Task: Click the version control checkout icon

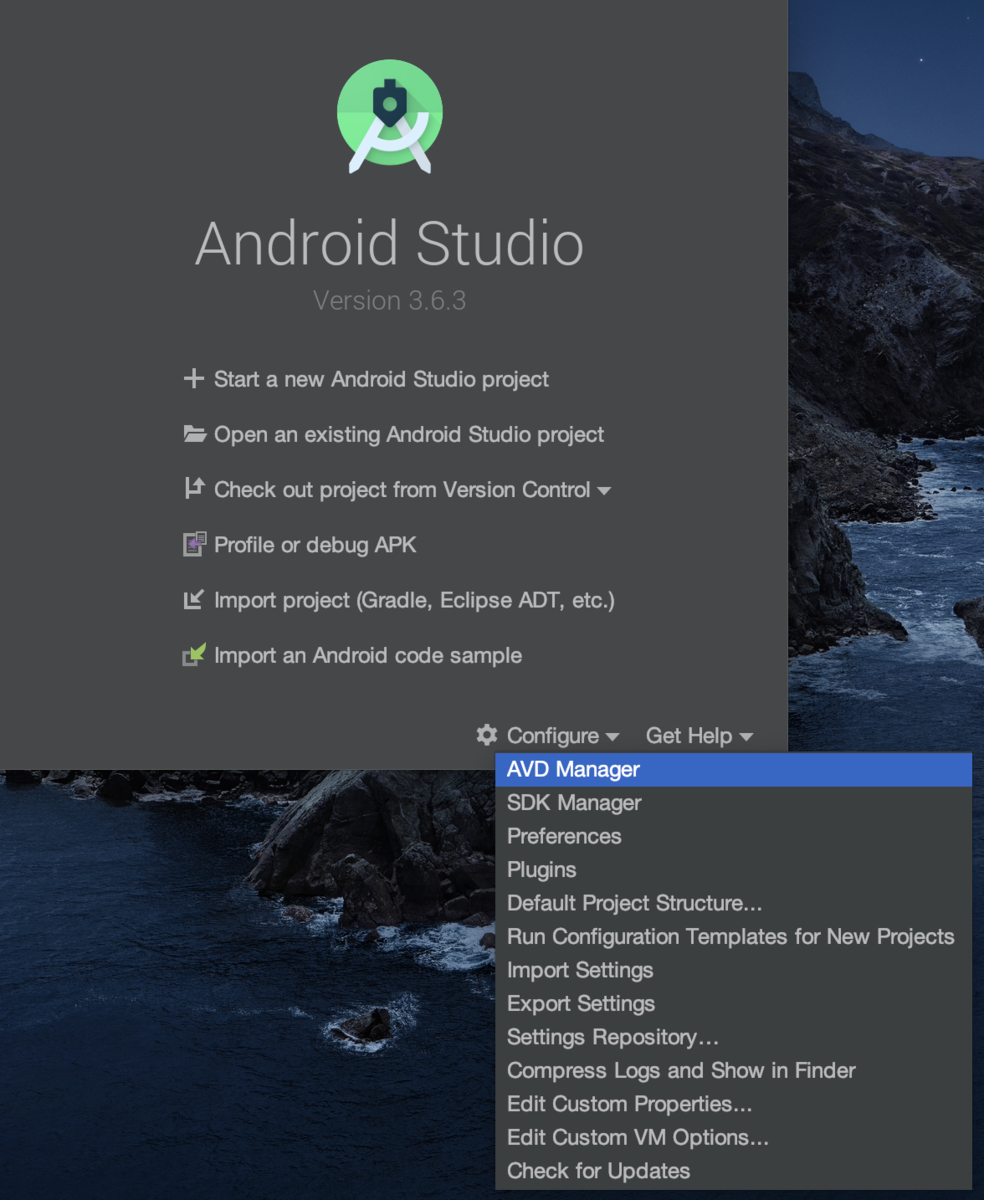Action: (x=194, y=489)
